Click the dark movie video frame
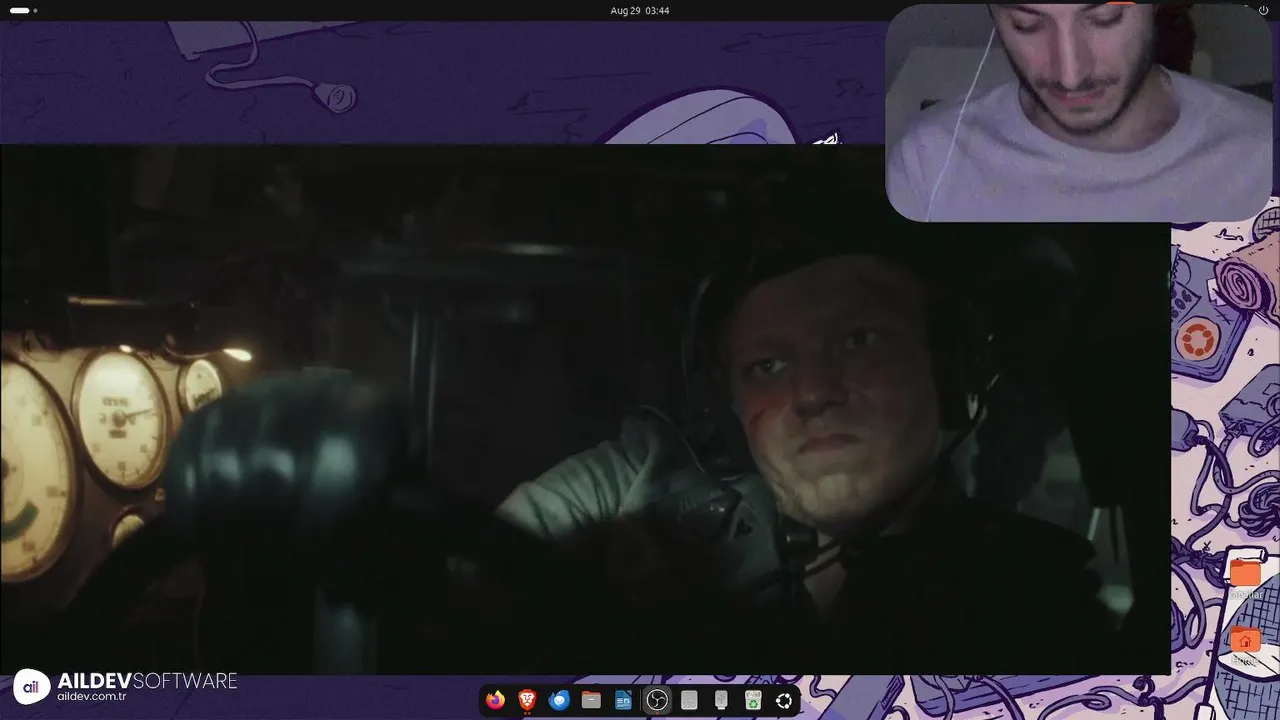This screenshot has width=1280, height=720. click(585, 410)
